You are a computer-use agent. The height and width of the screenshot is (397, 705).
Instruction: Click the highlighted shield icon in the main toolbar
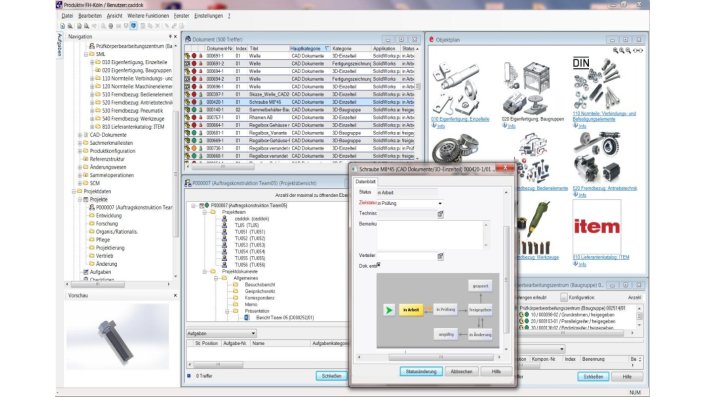[134, 26]
